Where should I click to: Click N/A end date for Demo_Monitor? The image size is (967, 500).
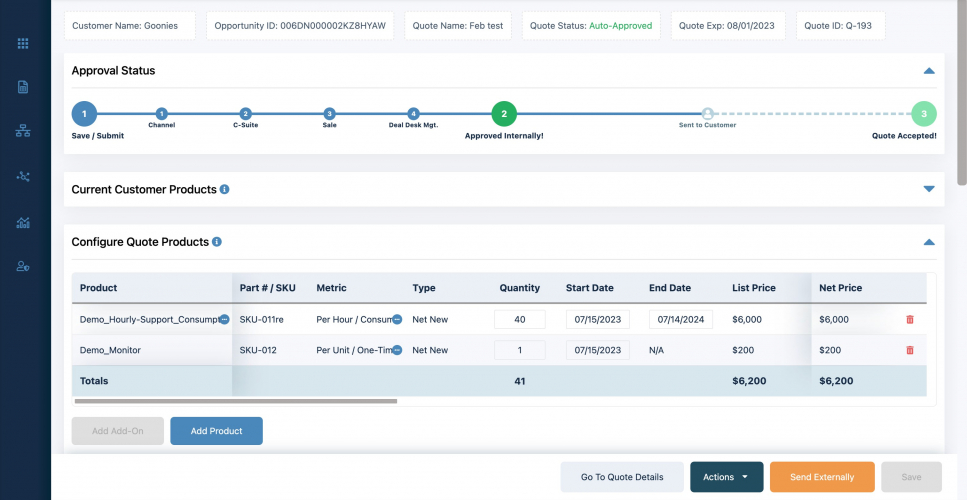pos(656,350)
